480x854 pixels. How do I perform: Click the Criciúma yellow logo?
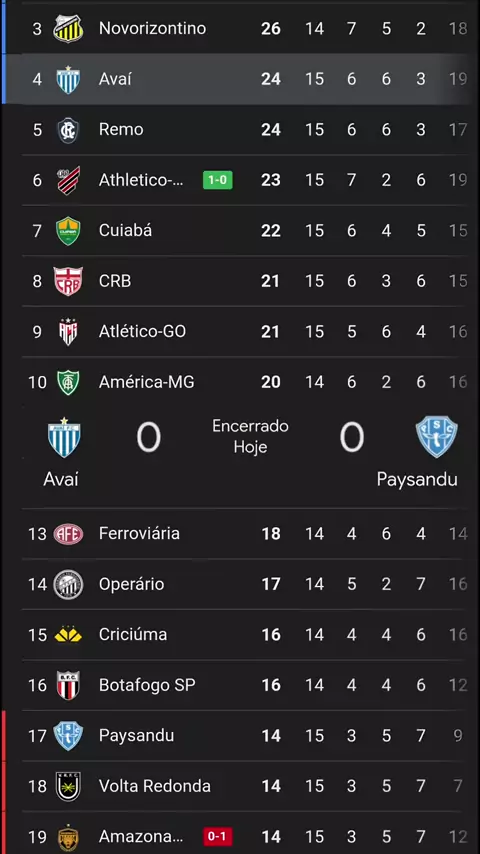[x=68, y=635]
